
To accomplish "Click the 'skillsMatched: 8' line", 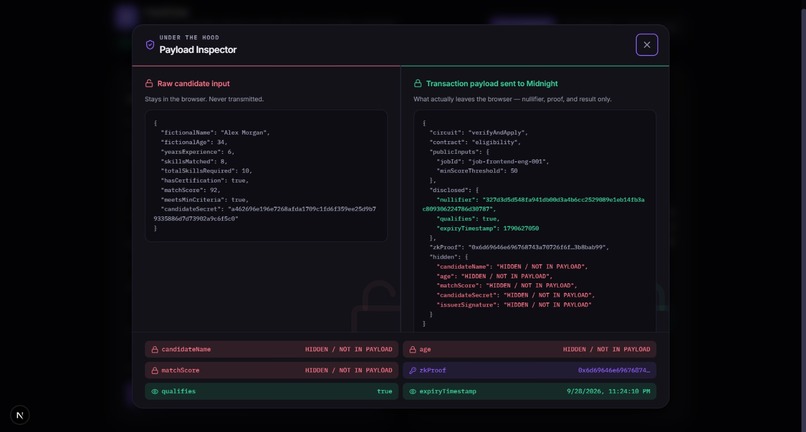I will pos(194,161).
